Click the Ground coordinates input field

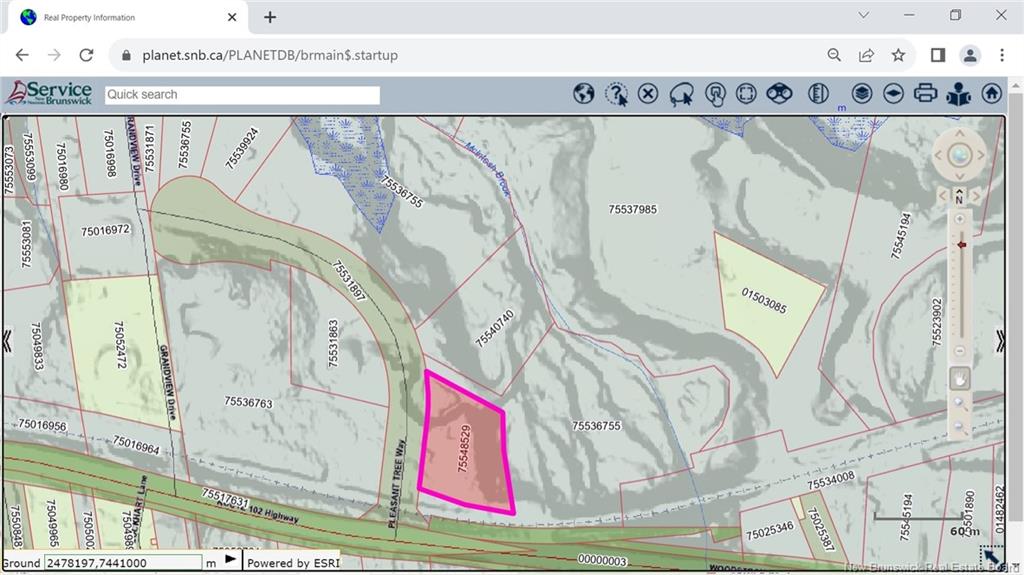tap(123, 563)
